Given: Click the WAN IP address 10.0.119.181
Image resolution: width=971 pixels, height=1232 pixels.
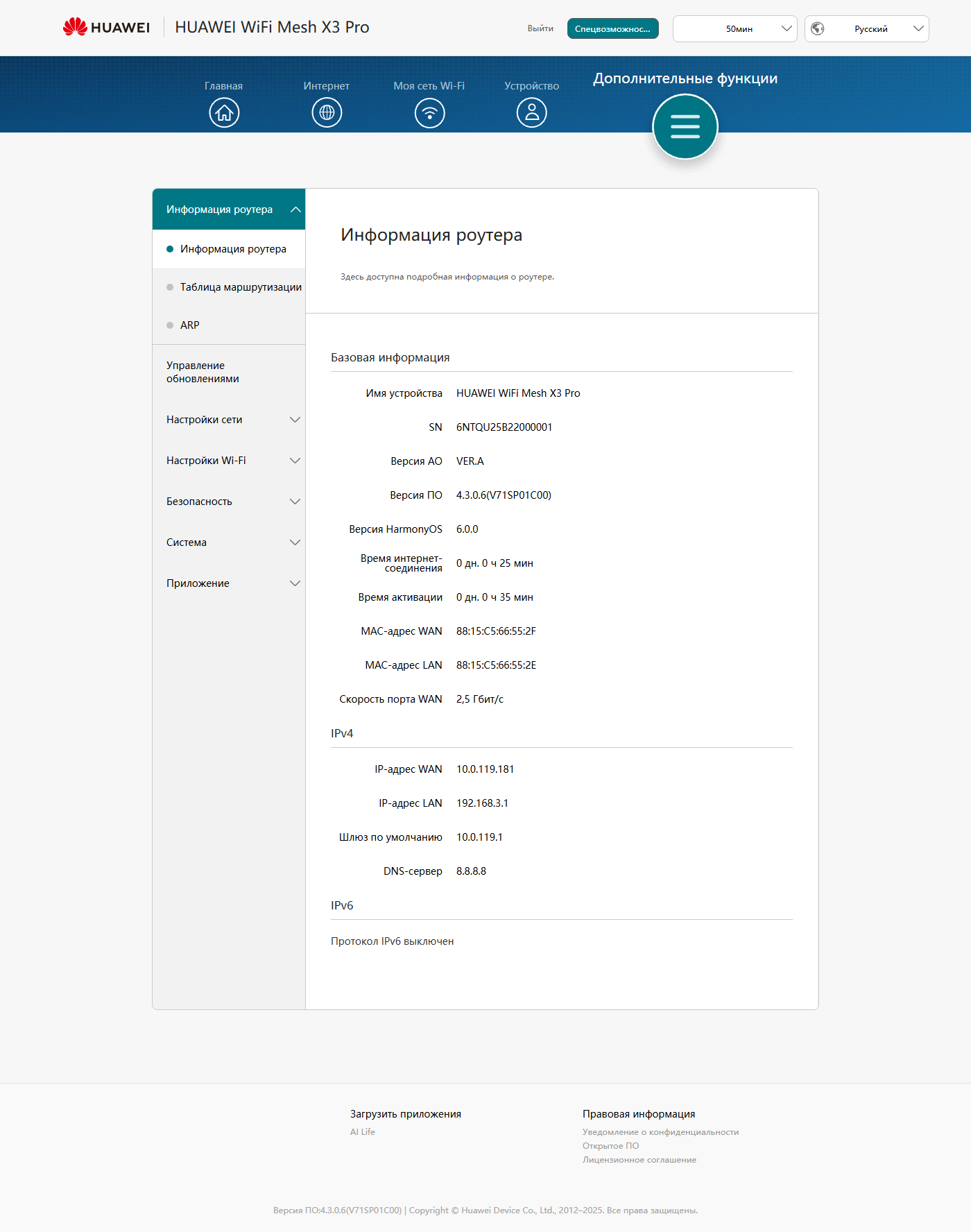Looking at the screenshot, I should 485,769.
